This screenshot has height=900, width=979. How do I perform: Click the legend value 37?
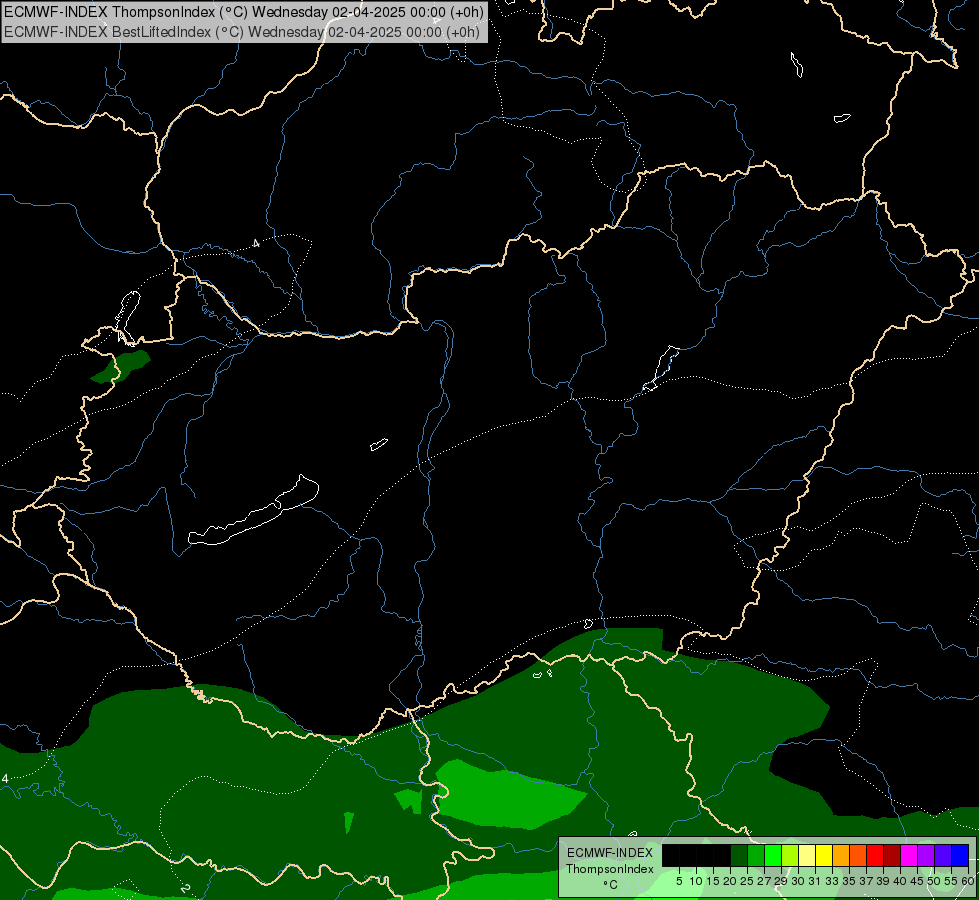(866, 881)
